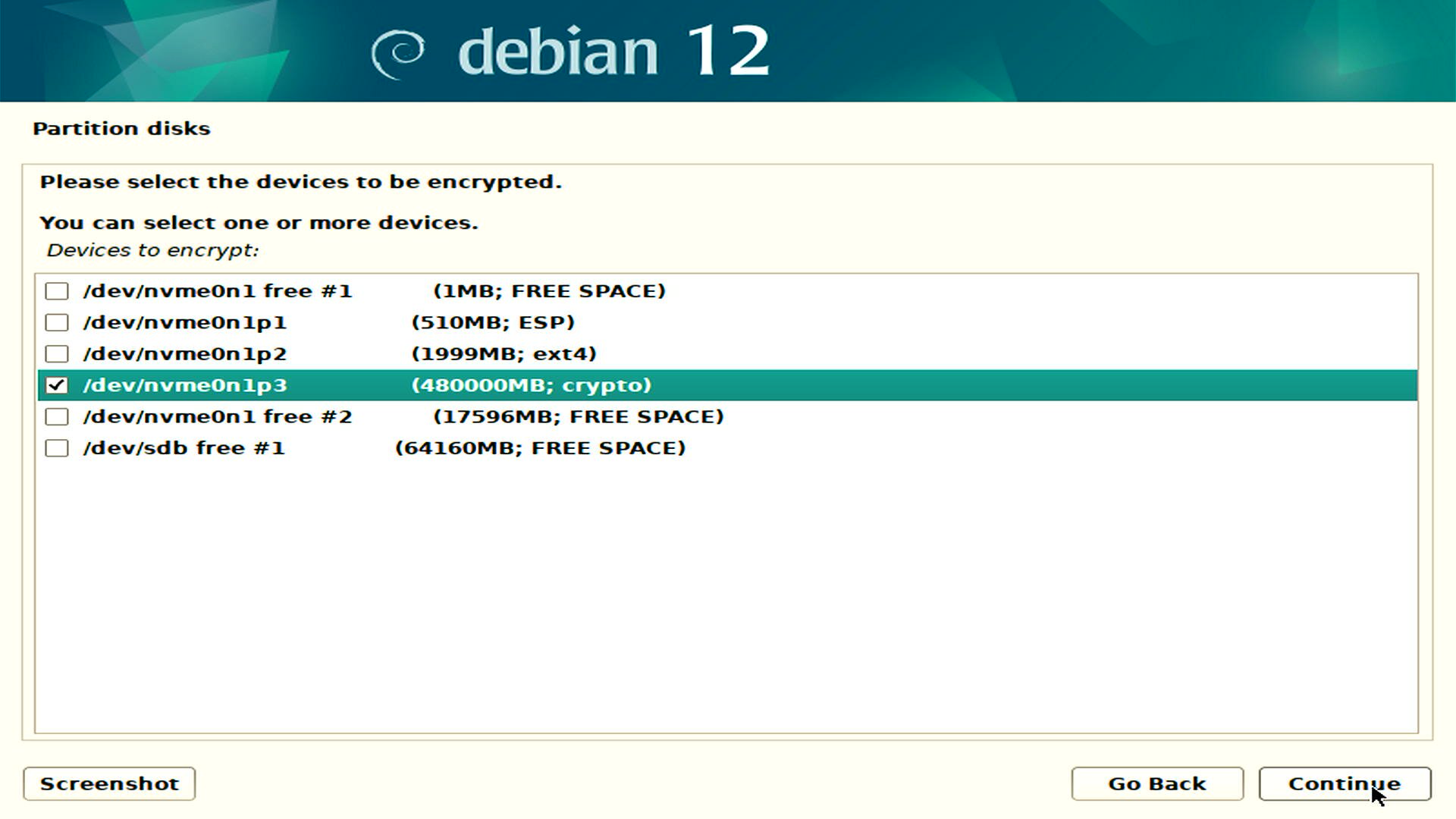The height and width of the screenshot is (819, 1456).
Task: Click the "(1999MB; ext4)" size text
Action: 504,354
